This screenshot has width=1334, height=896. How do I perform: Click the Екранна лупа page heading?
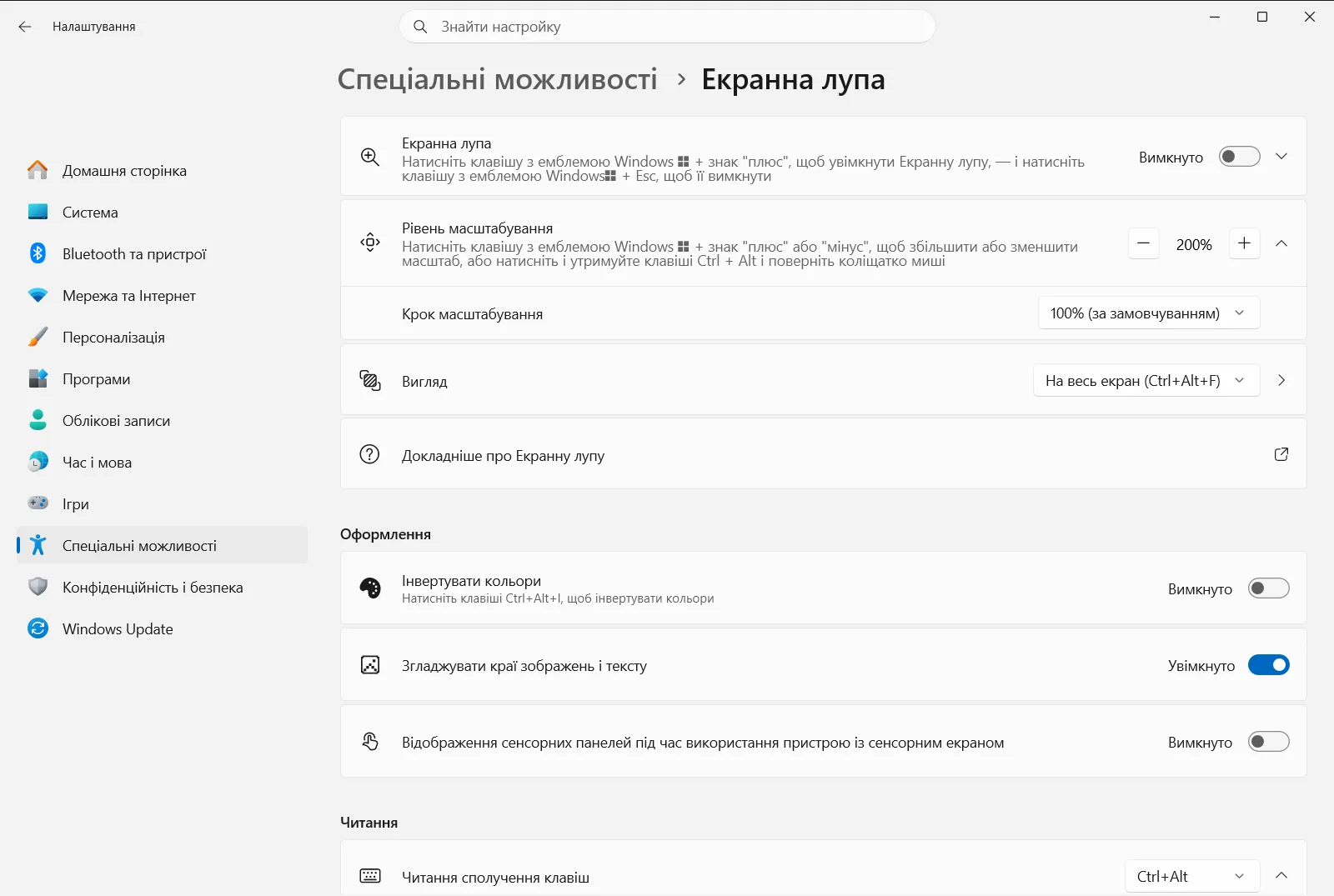[x=793, y=79]
